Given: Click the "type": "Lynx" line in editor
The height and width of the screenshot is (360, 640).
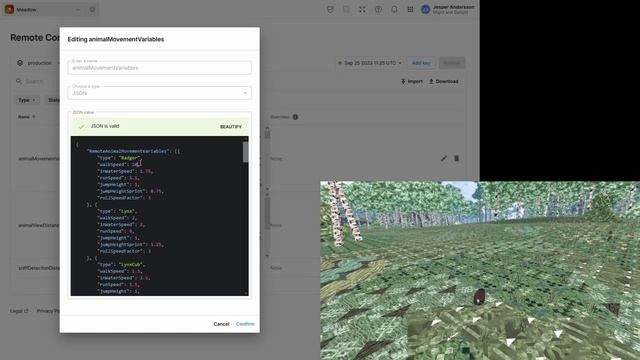Looking at the screenshot, I should point(117,211).
